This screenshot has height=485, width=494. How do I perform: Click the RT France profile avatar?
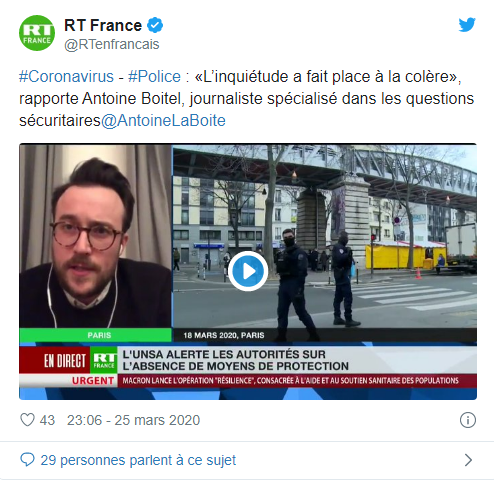(37, 33)
